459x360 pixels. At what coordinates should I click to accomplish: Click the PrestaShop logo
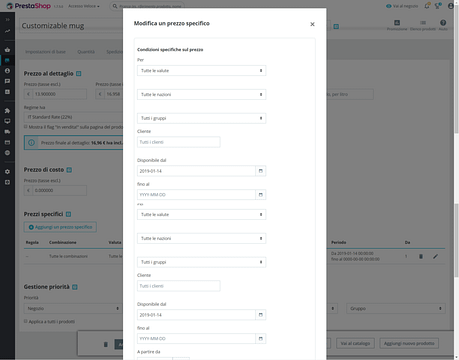pyautogui.click(x=28, y=6)
